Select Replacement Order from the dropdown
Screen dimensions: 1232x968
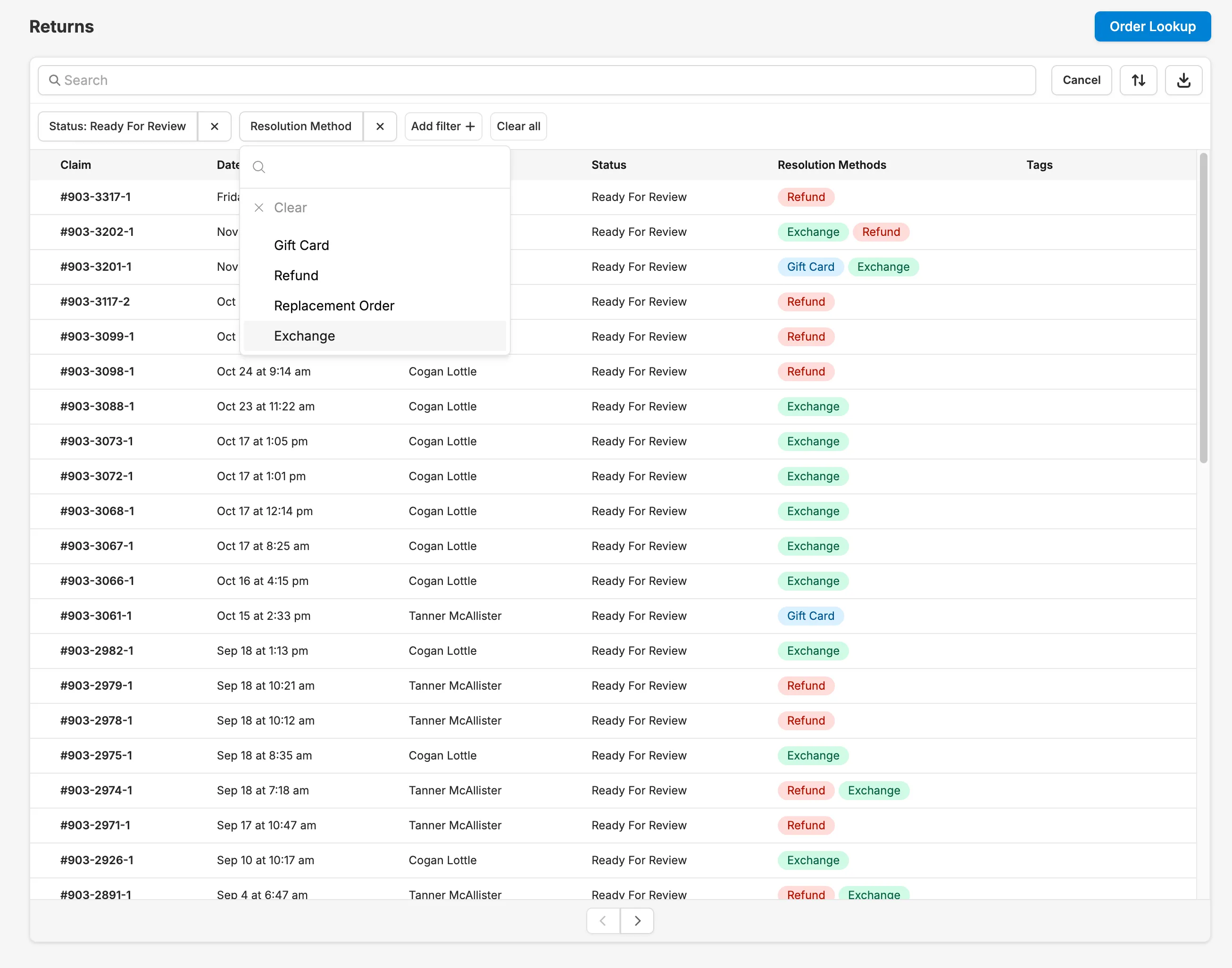(x=334, y=305)
